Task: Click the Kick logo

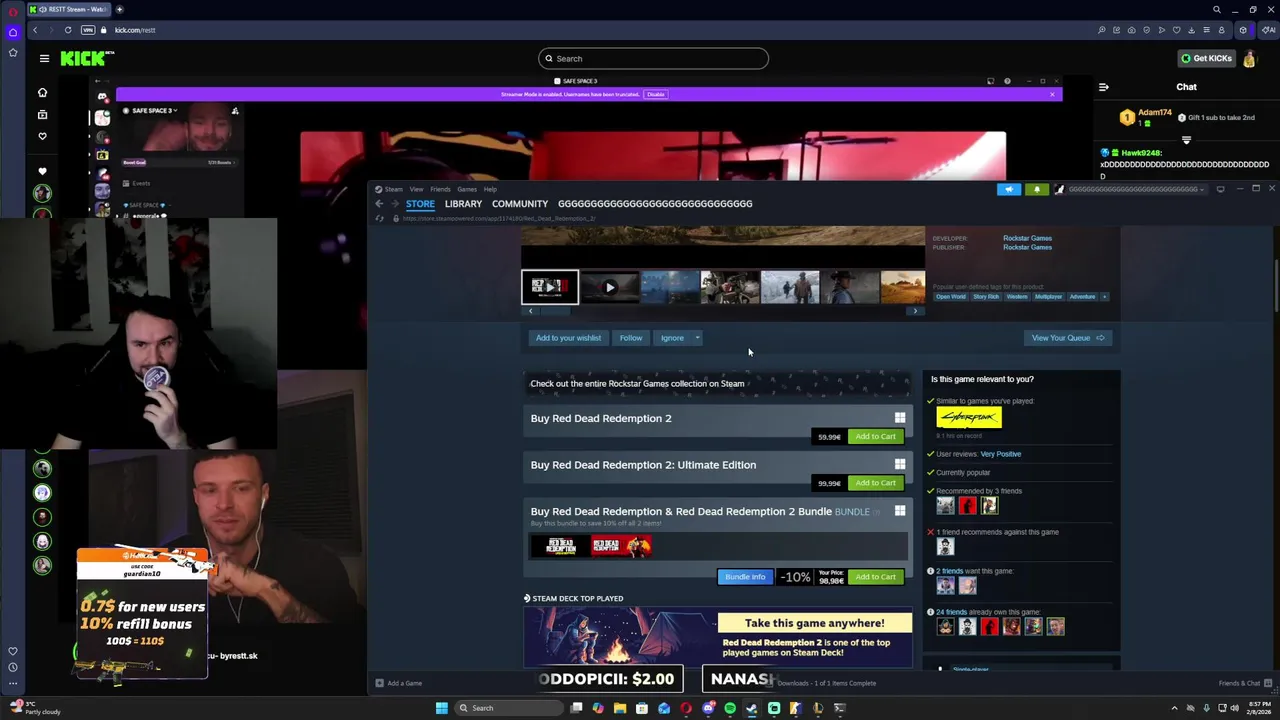Action: (x=84, y=58)
